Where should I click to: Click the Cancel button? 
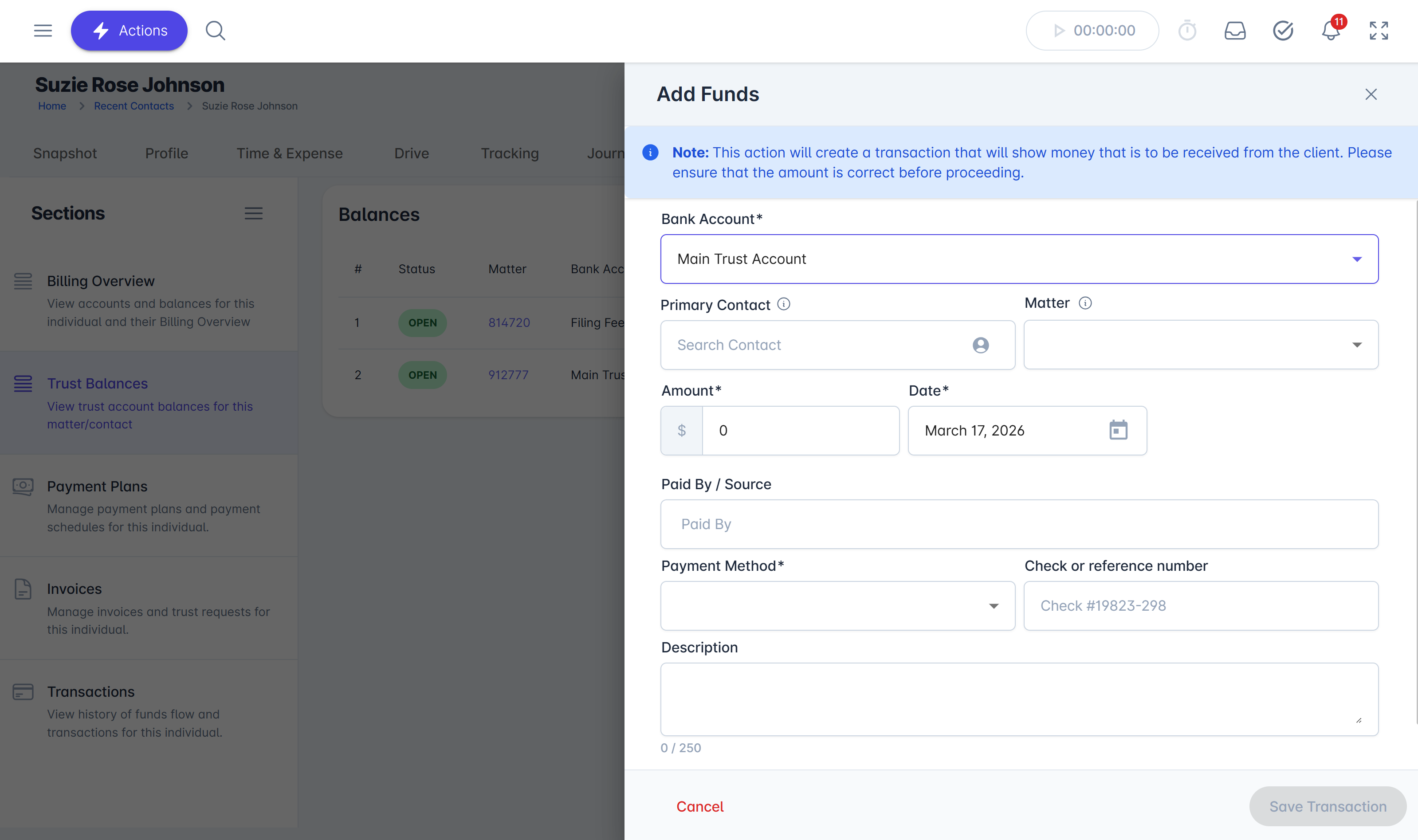[699, 807]
